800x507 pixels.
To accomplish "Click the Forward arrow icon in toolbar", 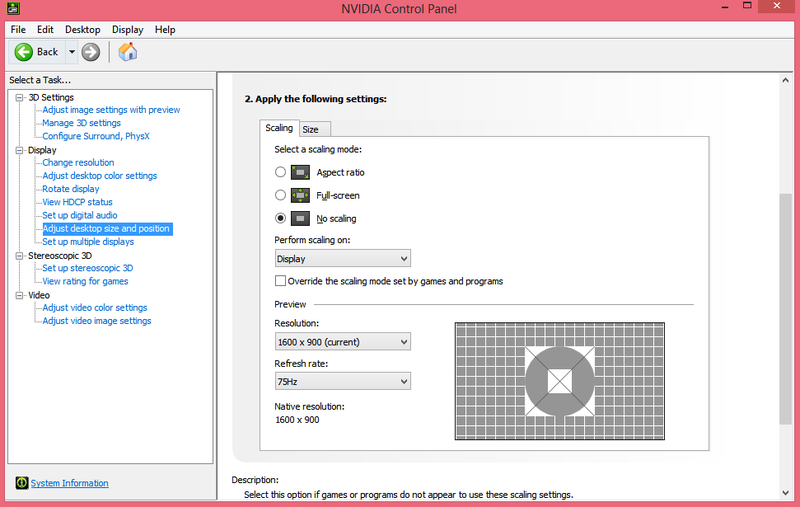I will (x=91, y=52).
